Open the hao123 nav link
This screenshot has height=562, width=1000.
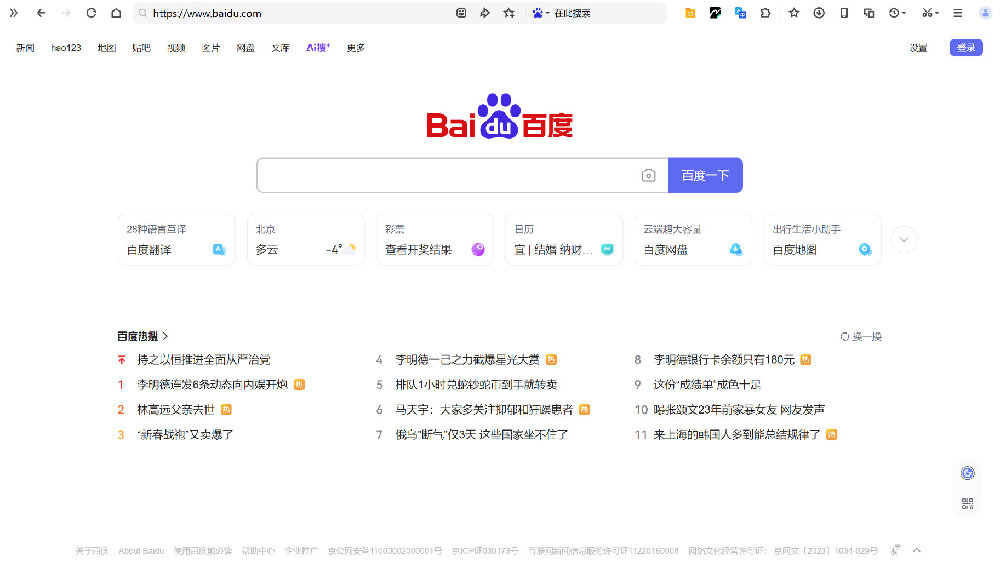pos(66,48)
